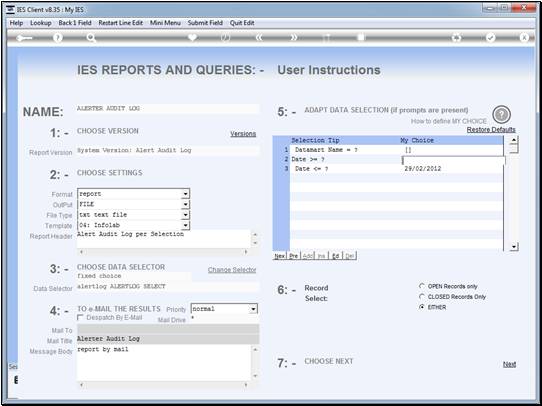This screenshot has width=542, height=406.
Task: Expand the Format dropdown
Action: click(x=186, y=194)
